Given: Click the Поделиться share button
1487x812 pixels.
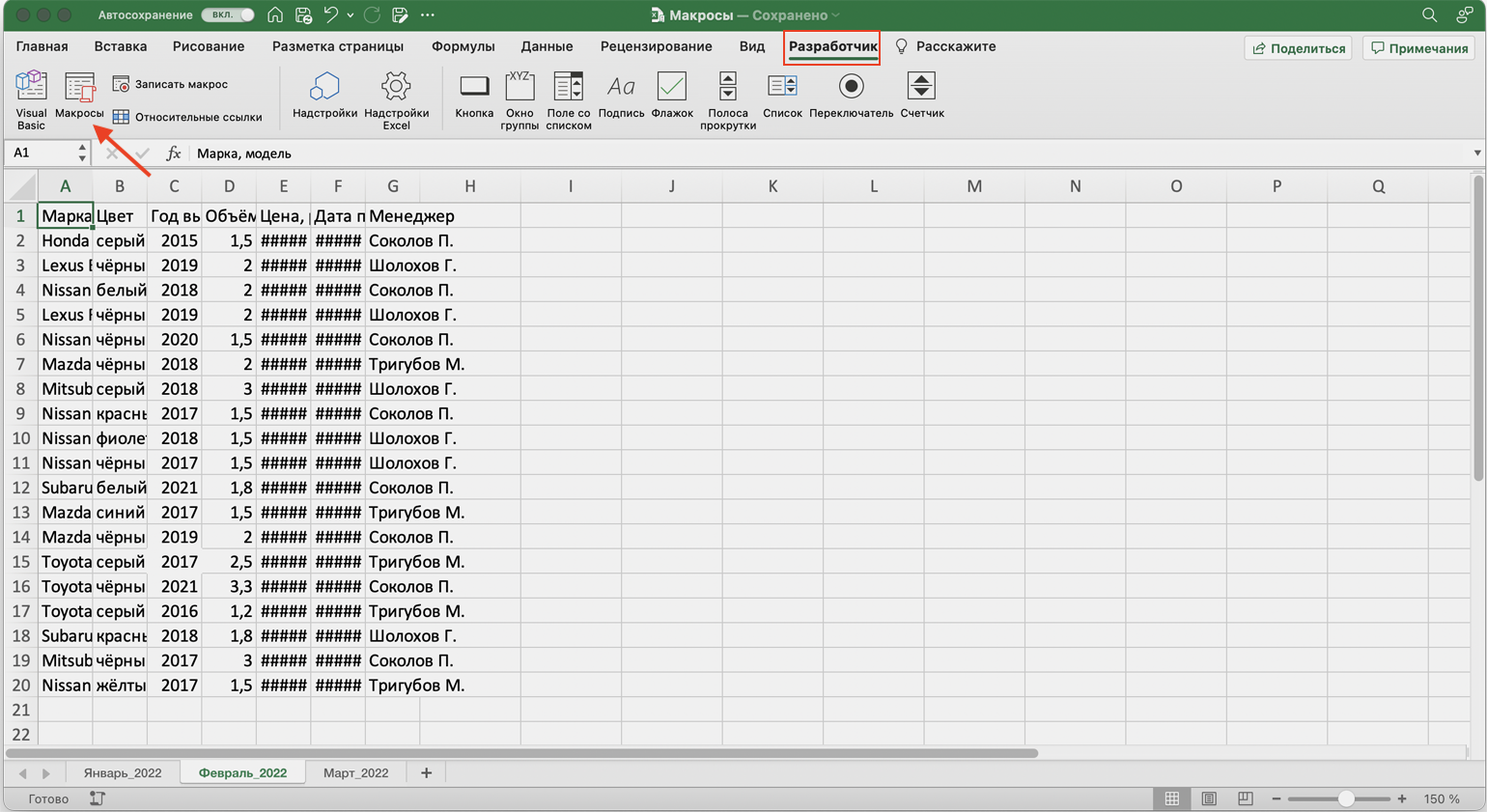Looking at the screenshot, I should (1299, 47).
